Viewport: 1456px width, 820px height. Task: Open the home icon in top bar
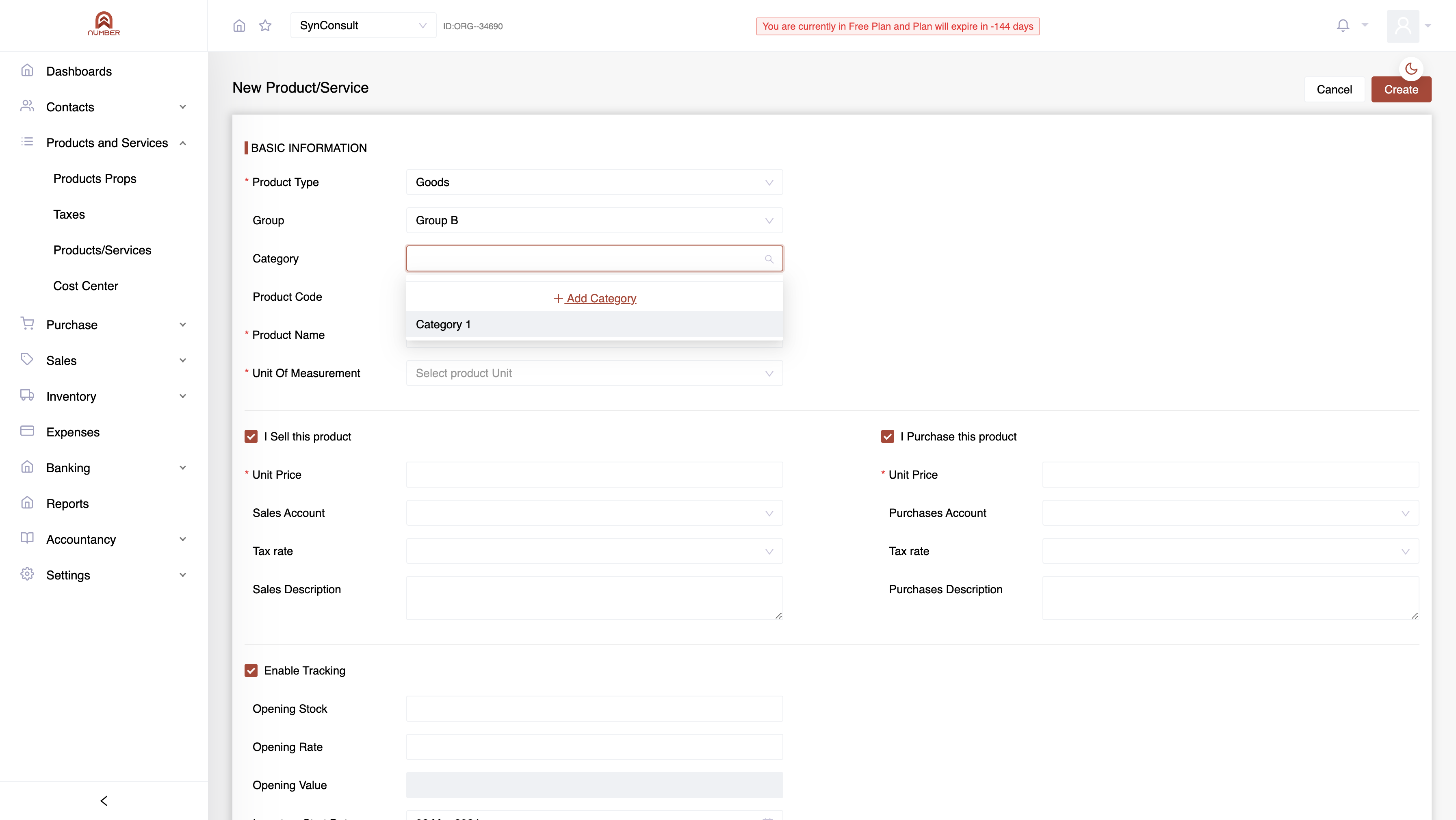click(239, 26)
